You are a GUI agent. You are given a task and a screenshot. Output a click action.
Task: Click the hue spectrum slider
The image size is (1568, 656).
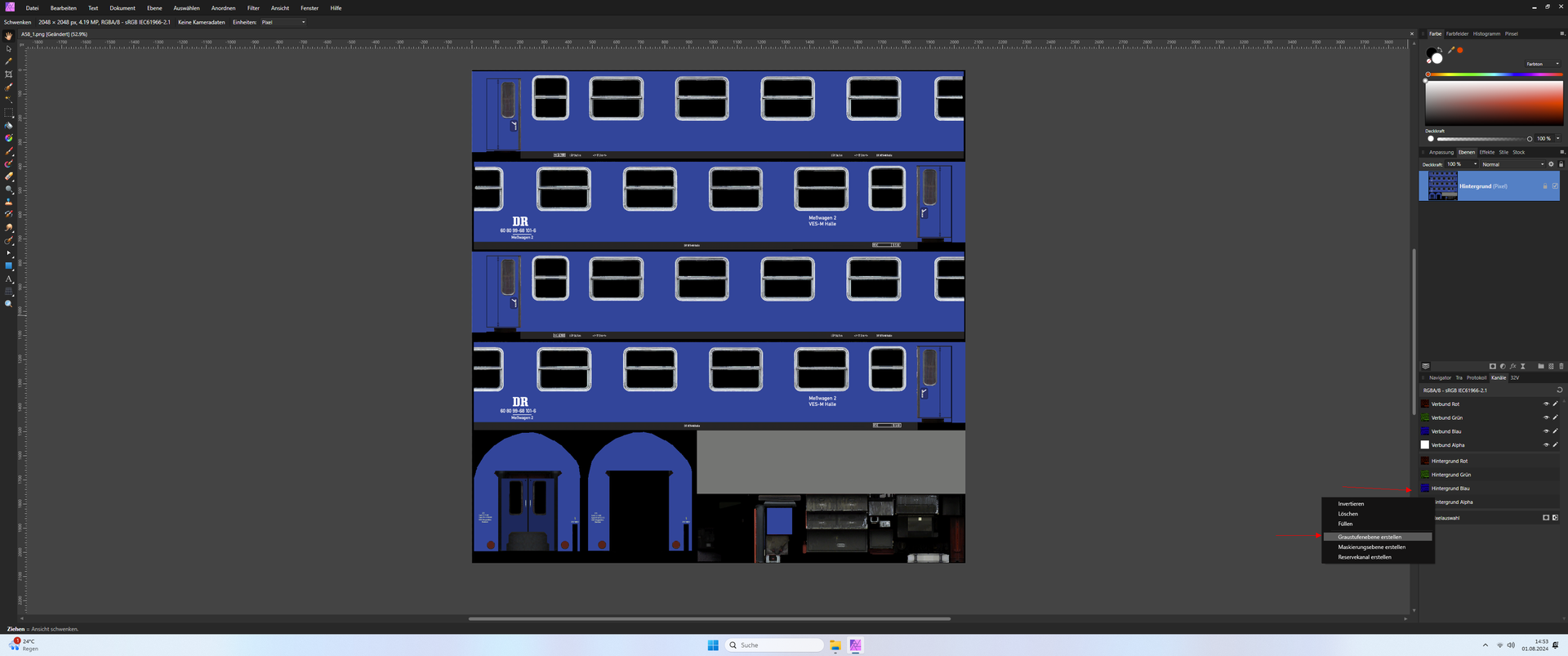pos(1494,74)
